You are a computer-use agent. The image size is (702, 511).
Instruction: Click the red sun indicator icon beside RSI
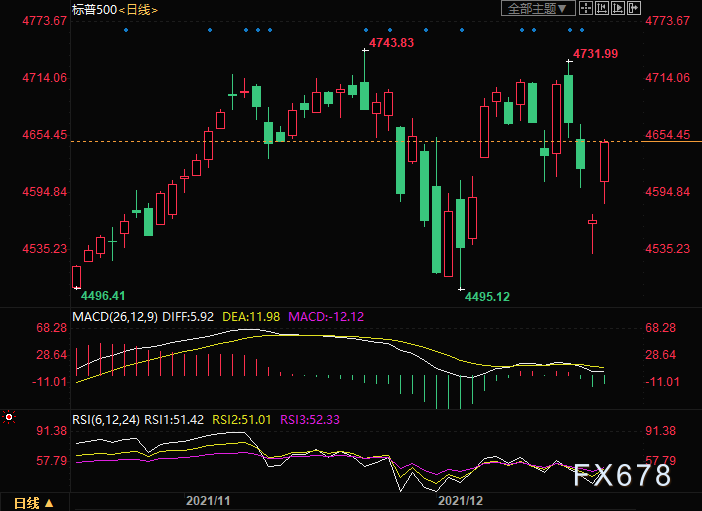9,417
